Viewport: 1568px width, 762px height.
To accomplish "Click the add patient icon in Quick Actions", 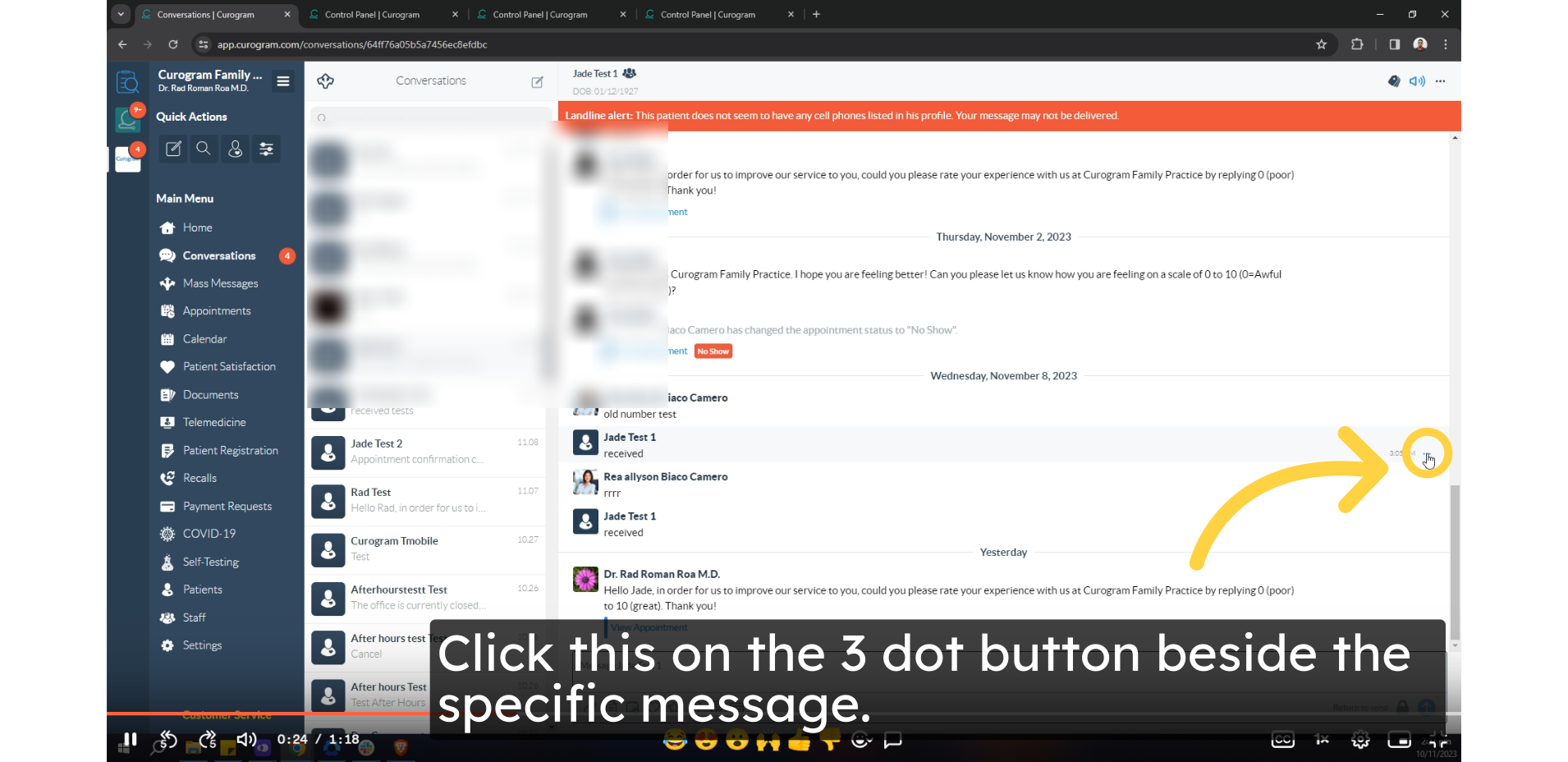I will pos(235,149).
